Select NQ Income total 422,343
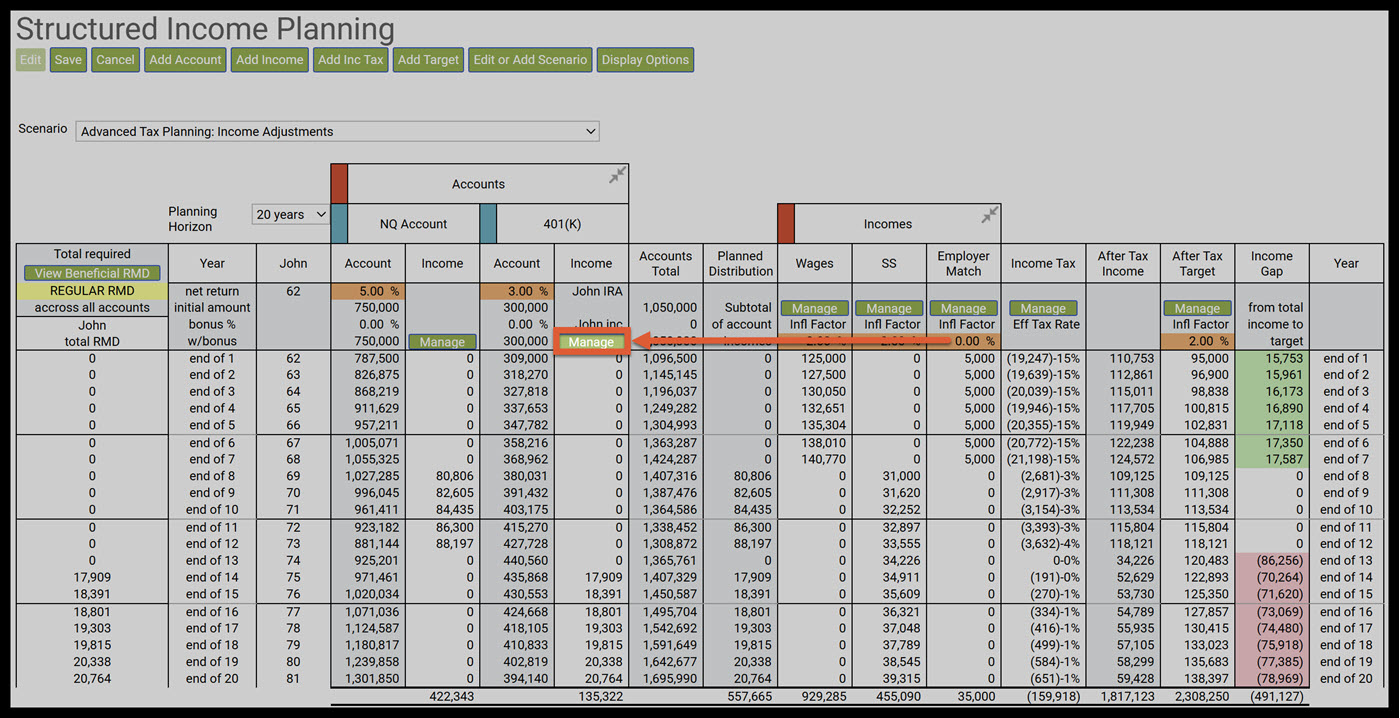Image resolution: width=1400 pixels, height=718 pixels. point(451,696)
